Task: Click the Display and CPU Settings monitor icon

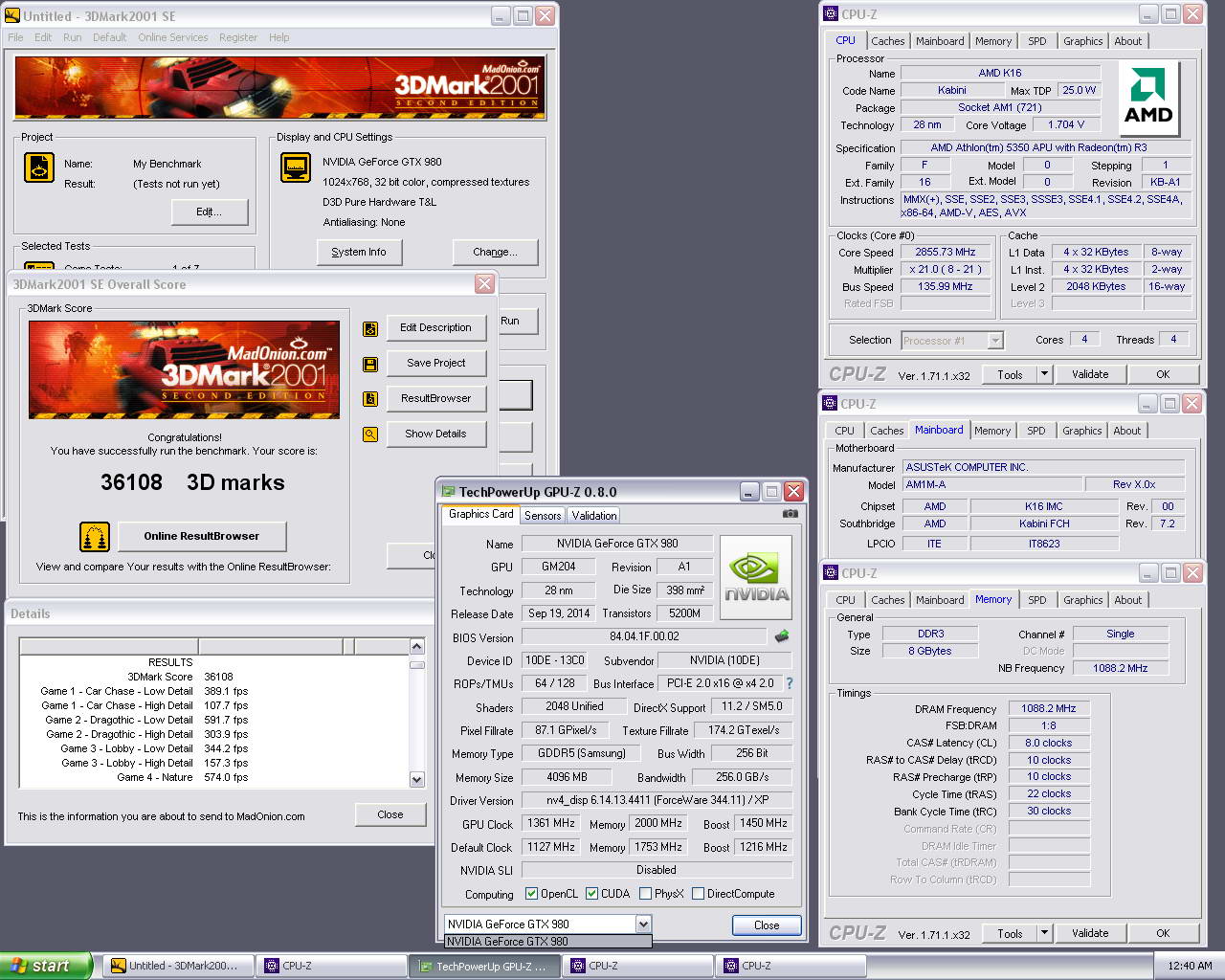Action: pyautogui.click(x=296, y=167)
